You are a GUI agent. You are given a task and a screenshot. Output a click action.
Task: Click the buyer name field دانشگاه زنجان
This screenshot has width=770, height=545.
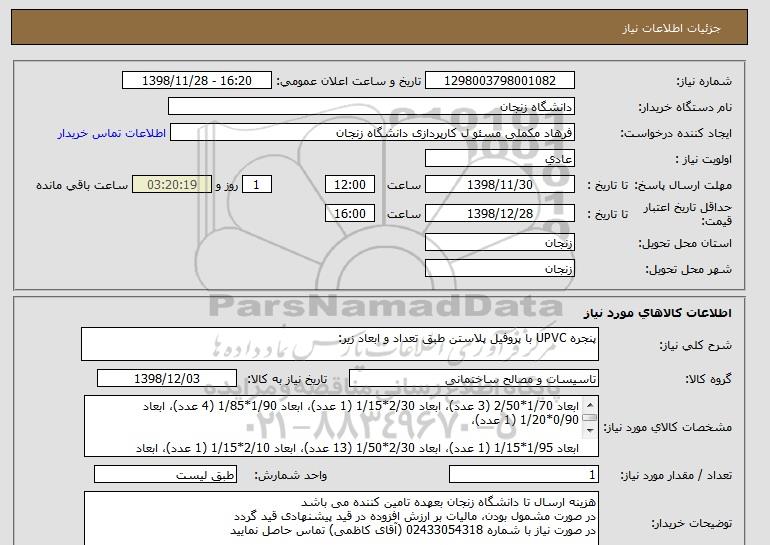tap(371, 107)
